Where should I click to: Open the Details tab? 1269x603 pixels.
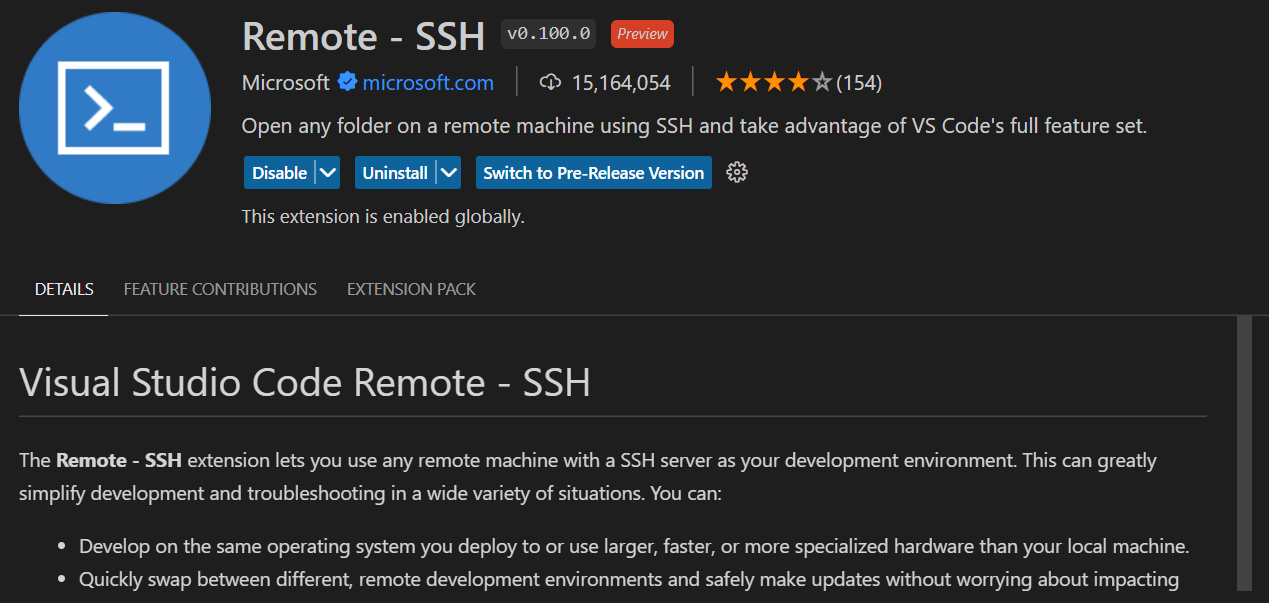[64, 289]
